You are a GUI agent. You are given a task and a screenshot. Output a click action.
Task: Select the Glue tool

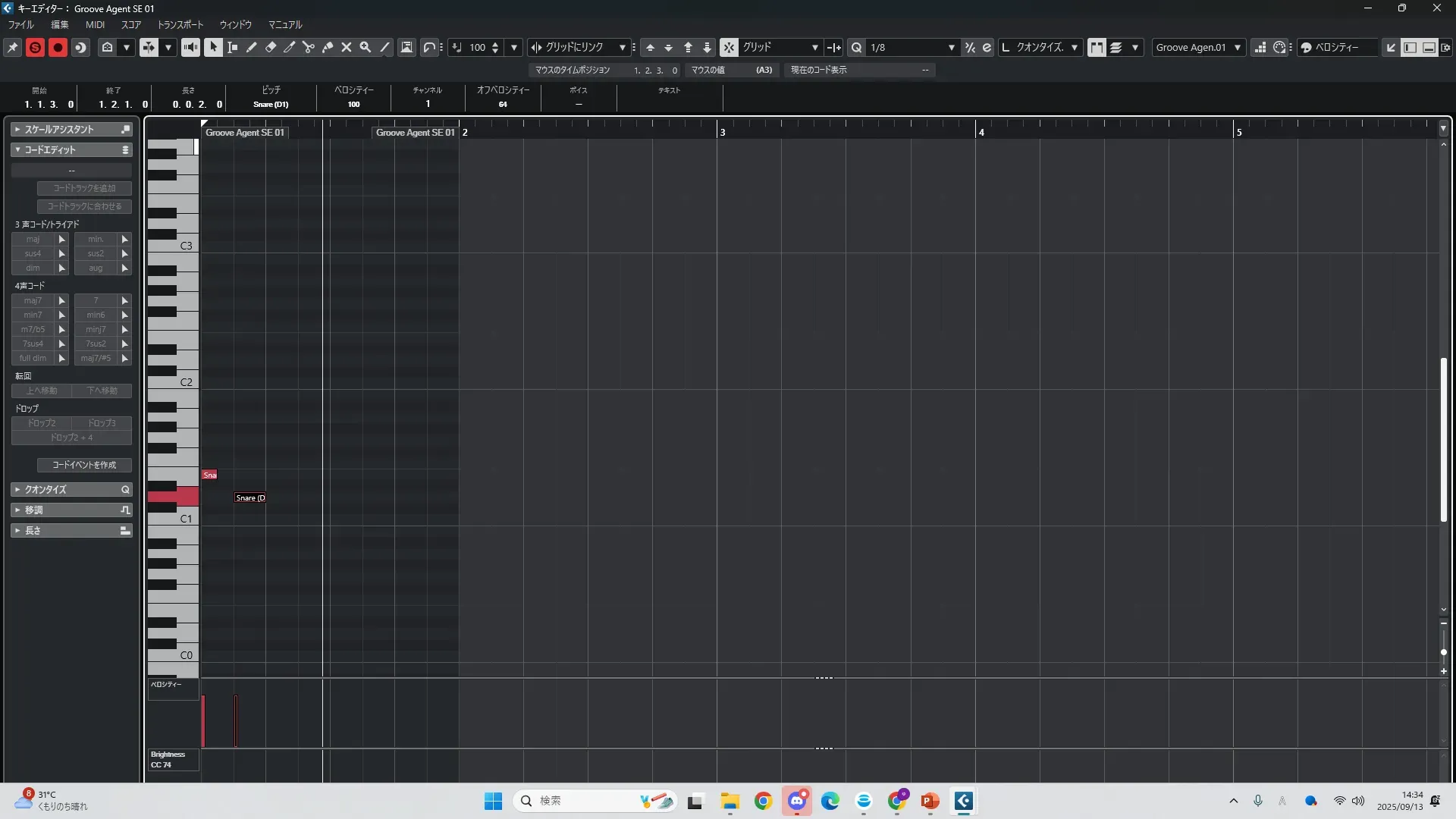328,47
